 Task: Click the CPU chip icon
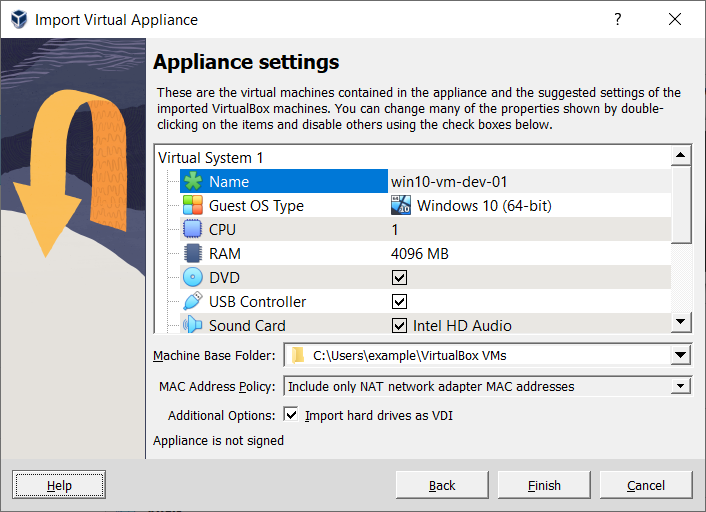click(x=193, y=229)
